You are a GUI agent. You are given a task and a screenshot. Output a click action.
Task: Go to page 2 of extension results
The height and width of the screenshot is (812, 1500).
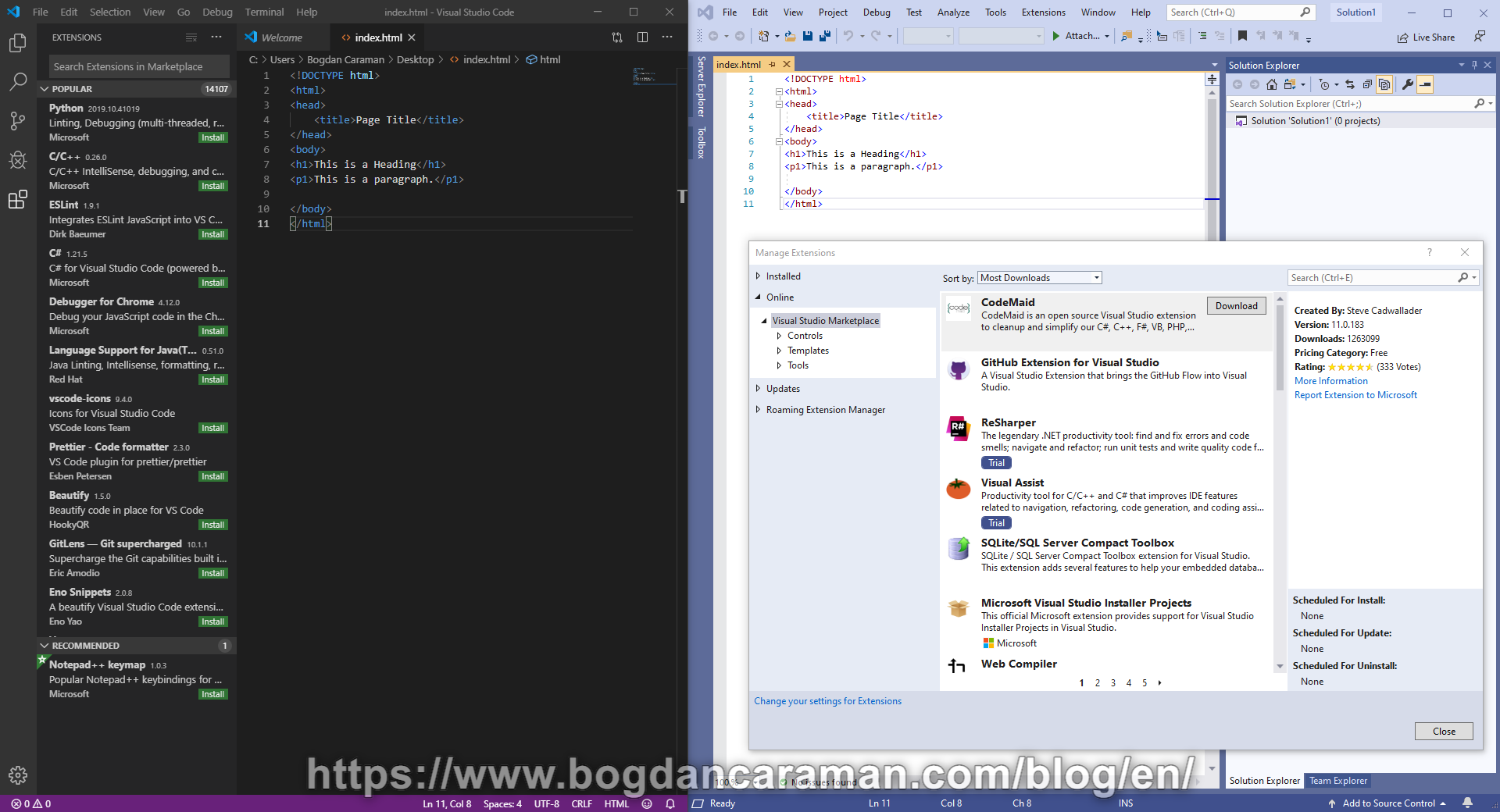pos(1097,683)
